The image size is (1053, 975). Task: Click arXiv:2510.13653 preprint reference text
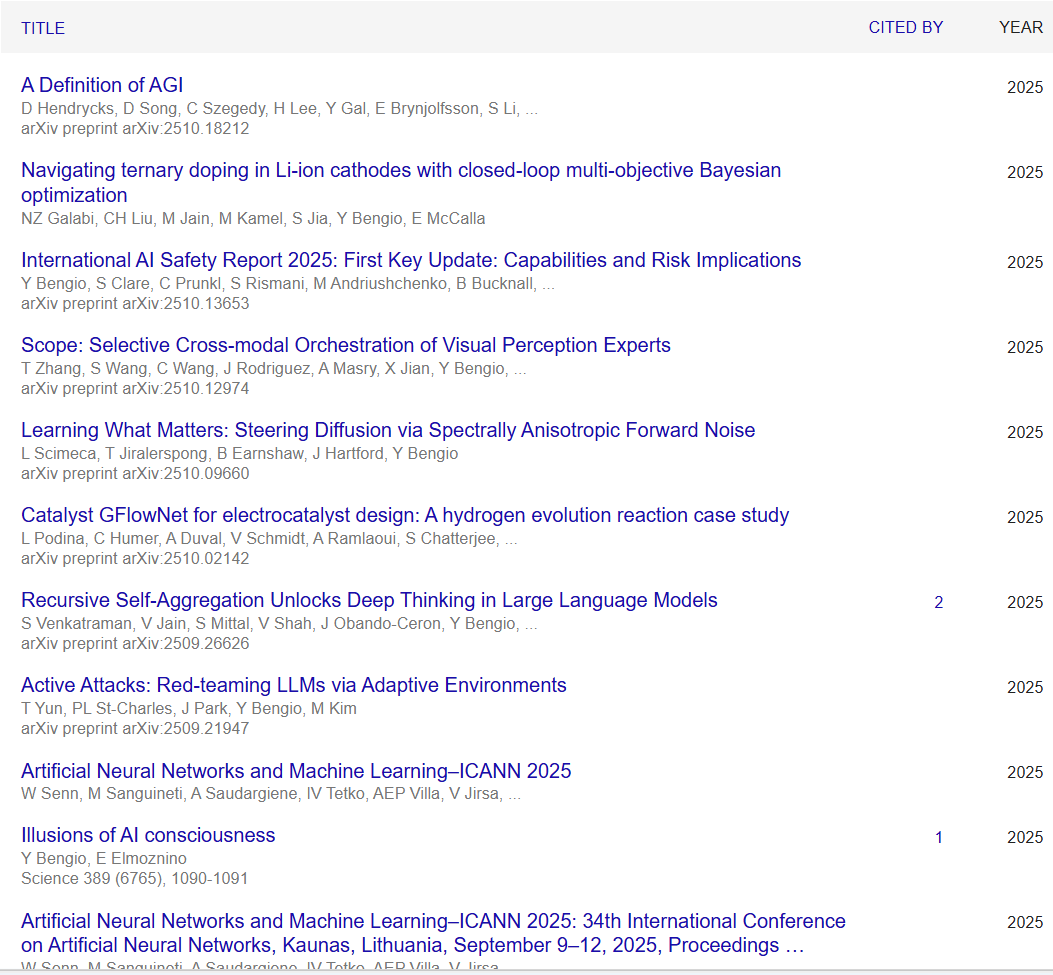135,303
